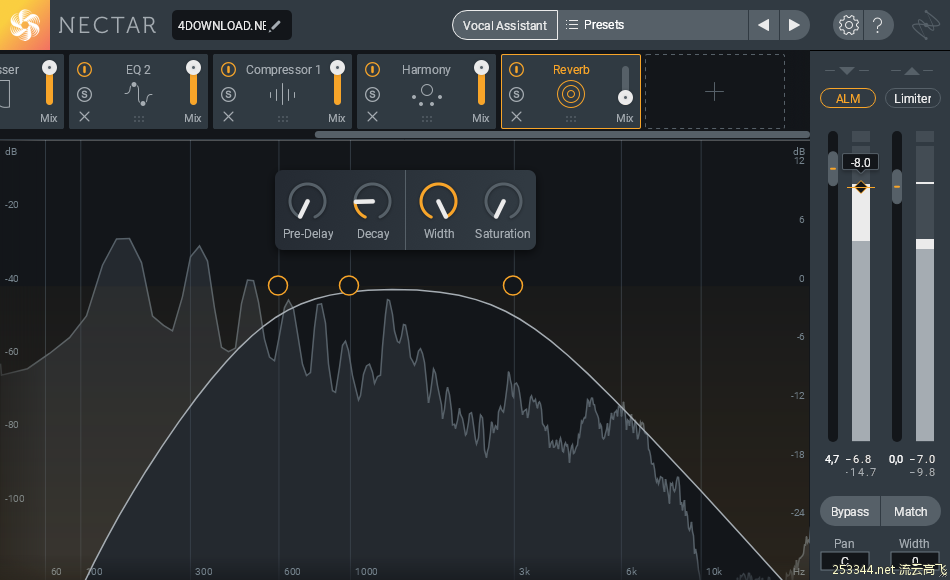Solo the EQ 2 module
The image size is (950, 580).
point(84,94)
